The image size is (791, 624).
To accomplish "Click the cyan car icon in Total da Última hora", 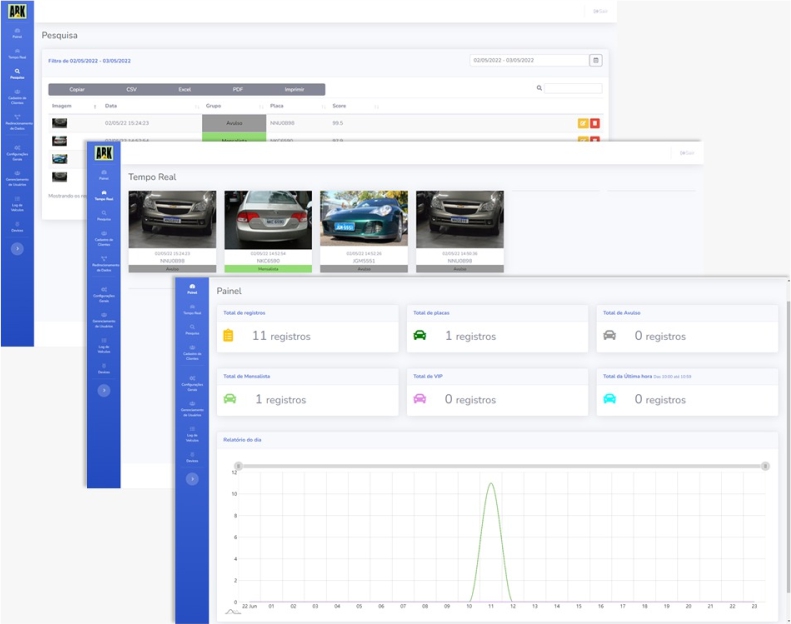I will tap(609, 398).
